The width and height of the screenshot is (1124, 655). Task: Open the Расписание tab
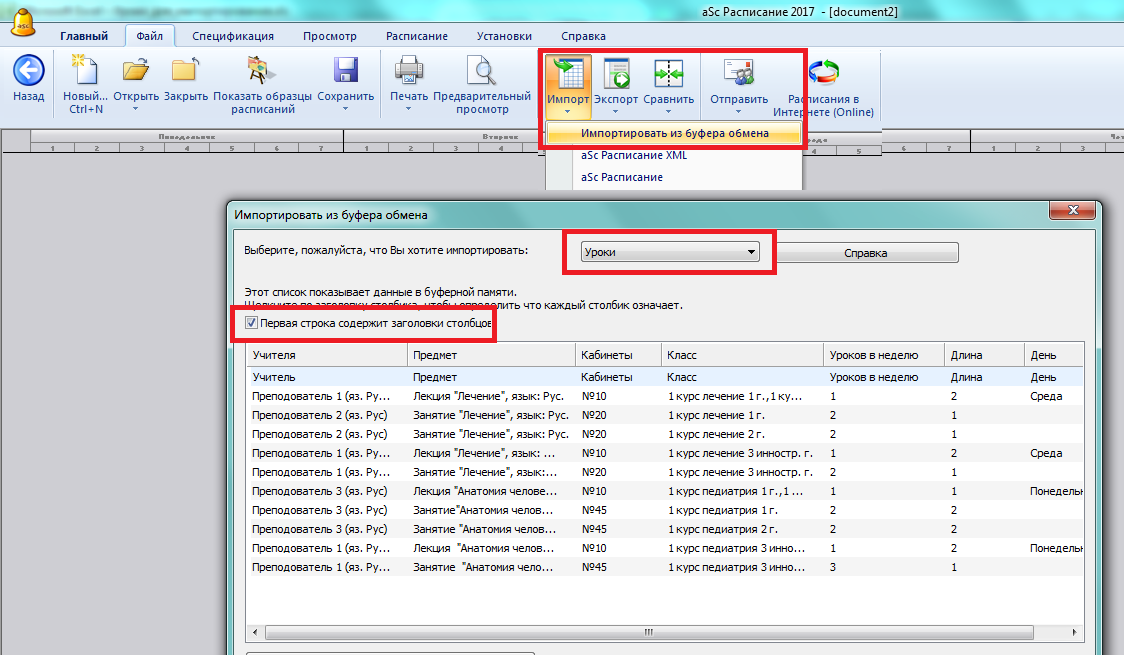coord(416,36)
